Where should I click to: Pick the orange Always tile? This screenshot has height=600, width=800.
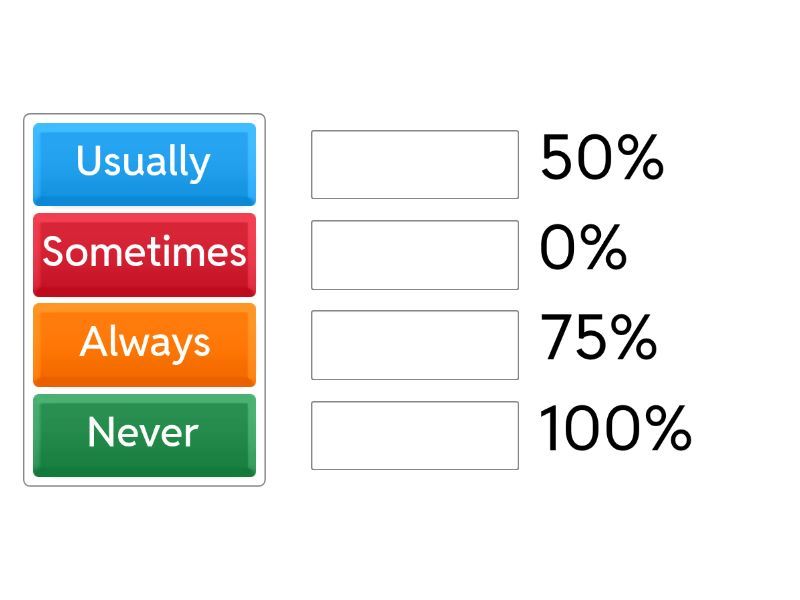tap(144, 344)
